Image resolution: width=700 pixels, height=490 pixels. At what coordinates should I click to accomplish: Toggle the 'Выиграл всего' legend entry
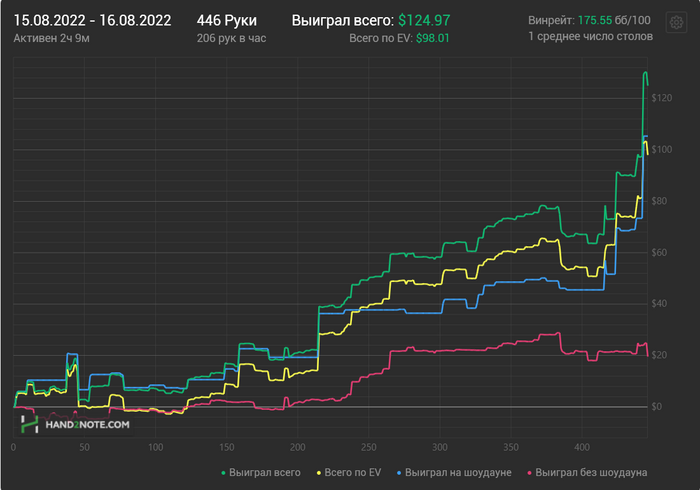[x=261, y=473]
